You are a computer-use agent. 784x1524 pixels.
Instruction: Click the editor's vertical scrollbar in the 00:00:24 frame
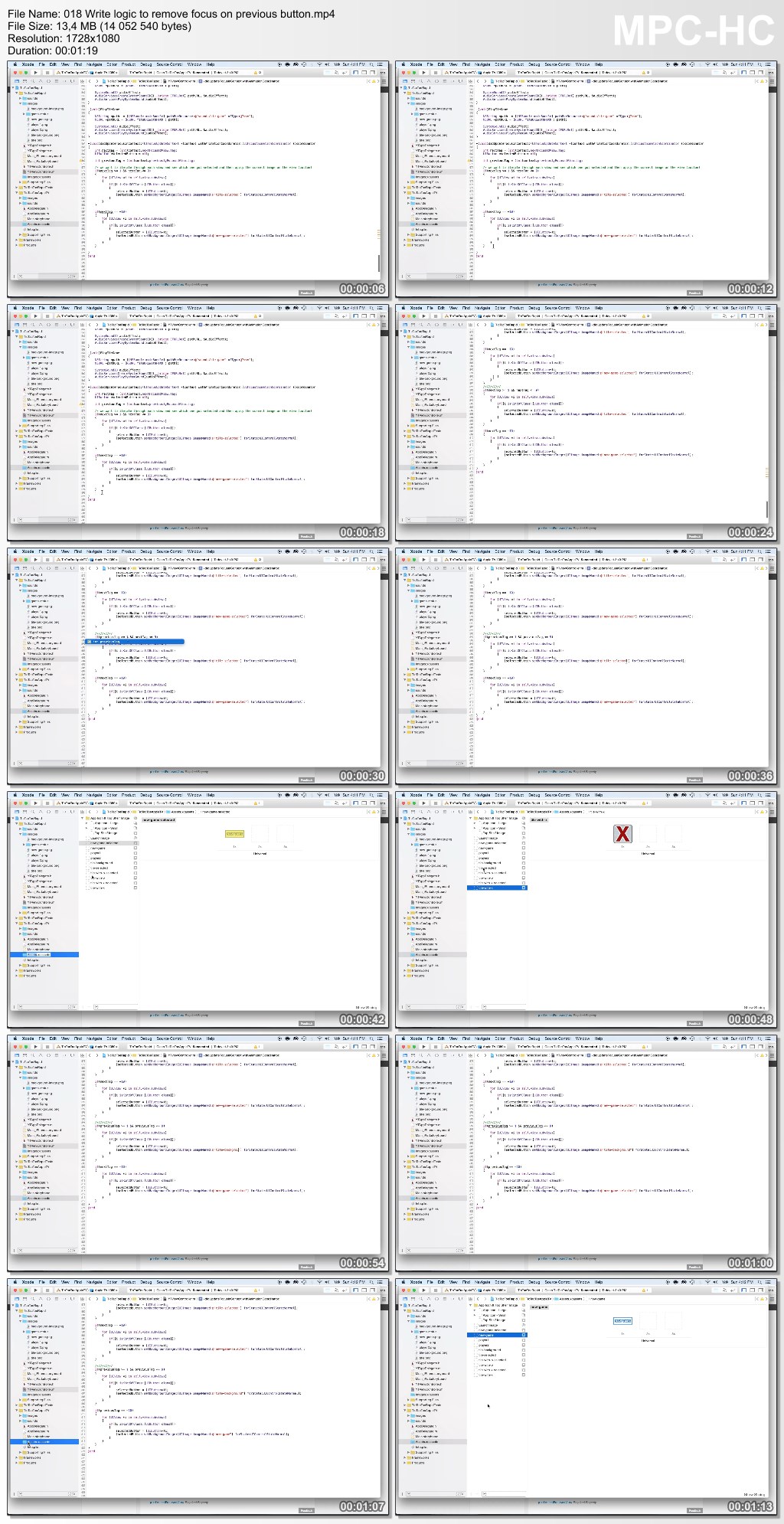pyautogui.click(x=766, y=509)
